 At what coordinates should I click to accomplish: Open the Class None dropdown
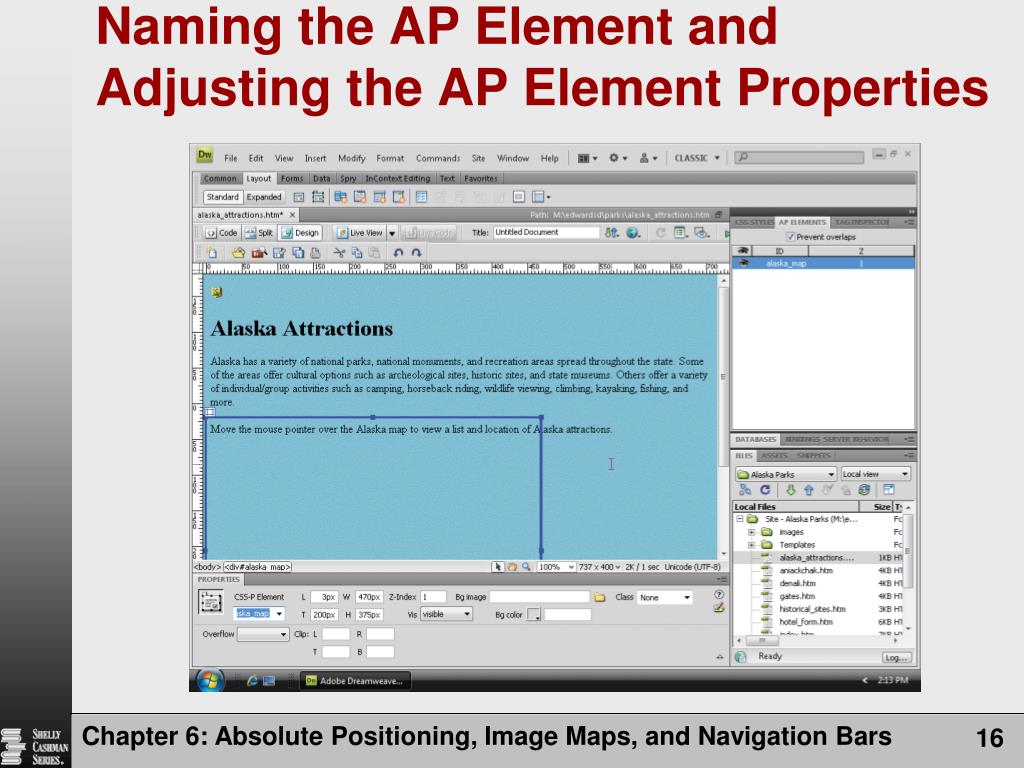(665, 598)
